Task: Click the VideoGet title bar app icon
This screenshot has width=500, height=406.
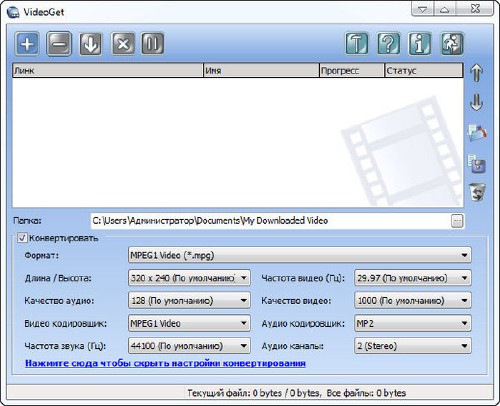Action: click(x=13, y=13)
